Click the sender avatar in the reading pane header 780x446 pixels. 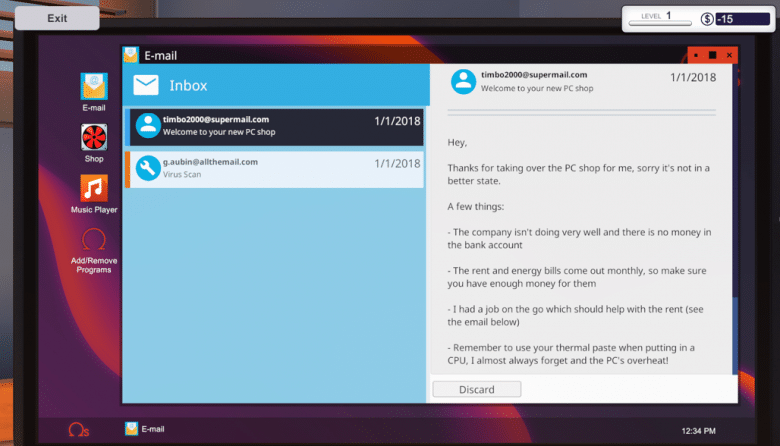pos(462,81)
